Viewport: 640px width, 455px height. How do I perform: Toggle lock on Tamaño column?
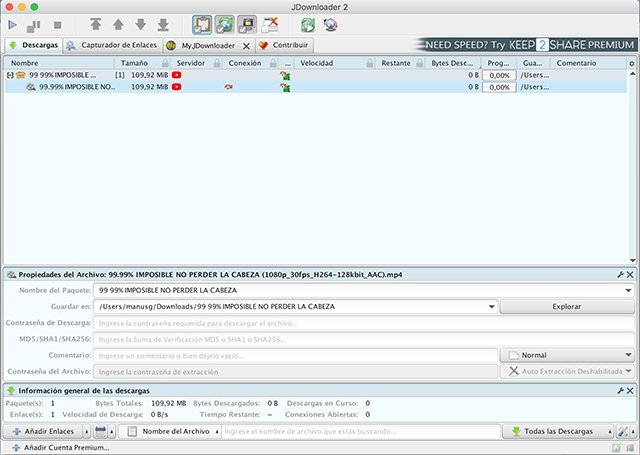point(165,63)
